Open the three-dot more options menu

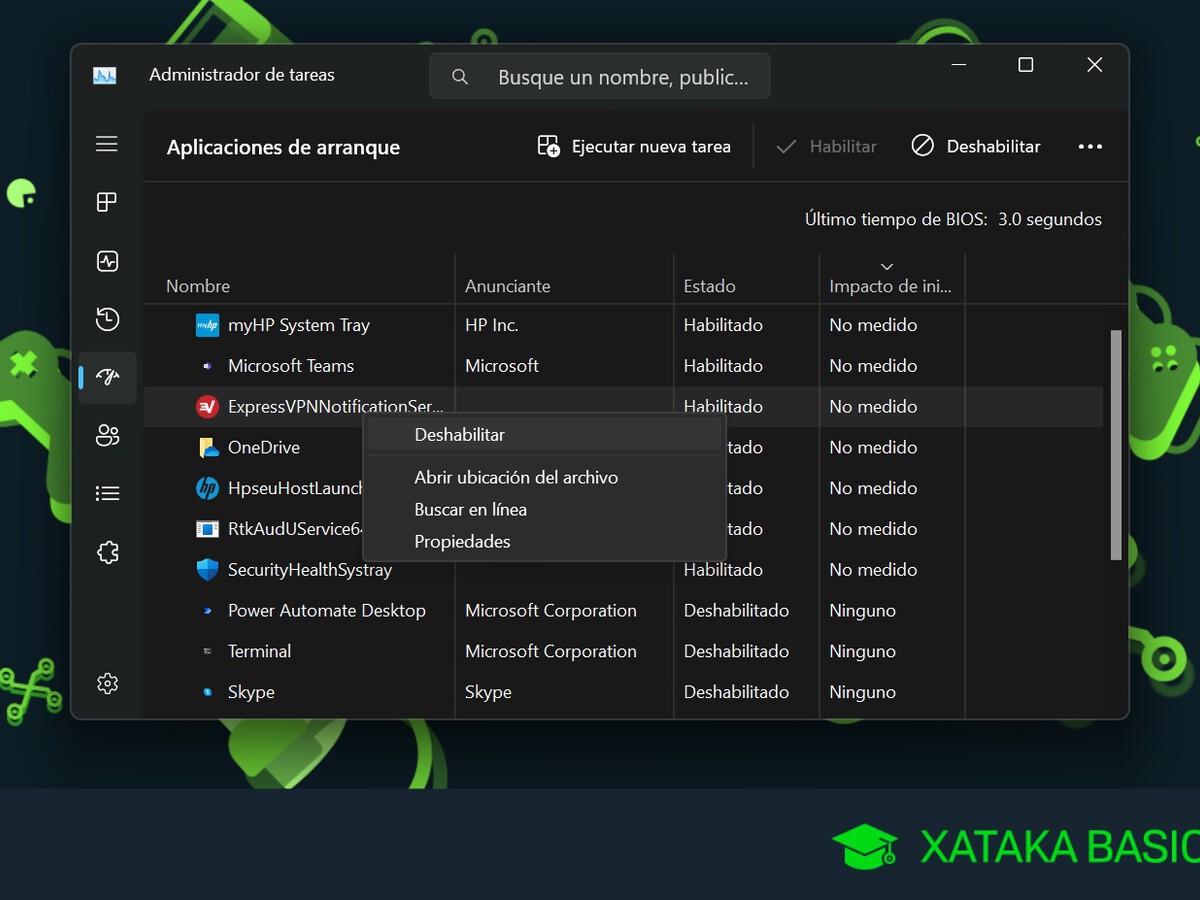pos(1090,146)
